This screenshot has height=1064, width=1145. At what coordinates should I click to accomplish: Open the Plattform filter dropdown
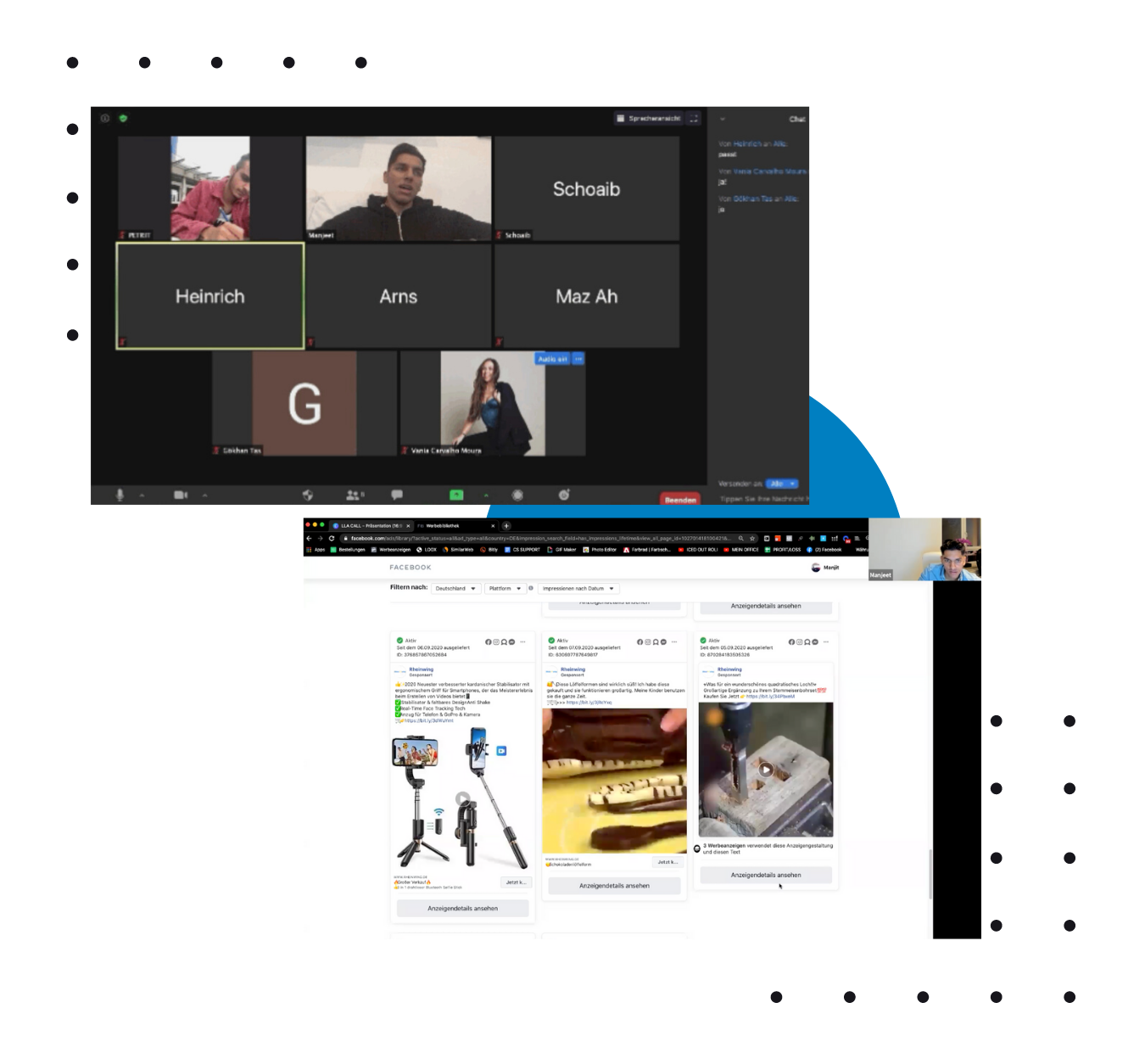(x=505, y=588)
